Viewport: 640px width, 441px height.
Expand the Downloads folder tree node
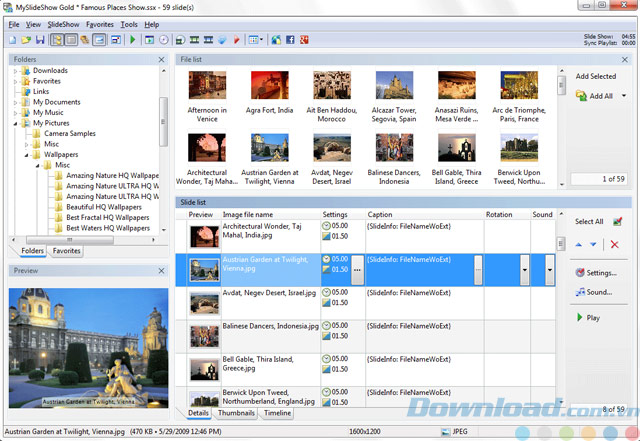point(16,71)
